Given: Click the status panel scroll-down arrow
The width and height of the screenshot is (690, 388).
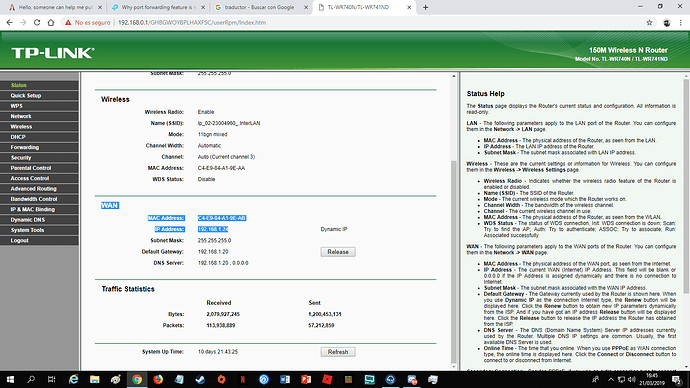Looking at the screenshot, I should [454, 366].
